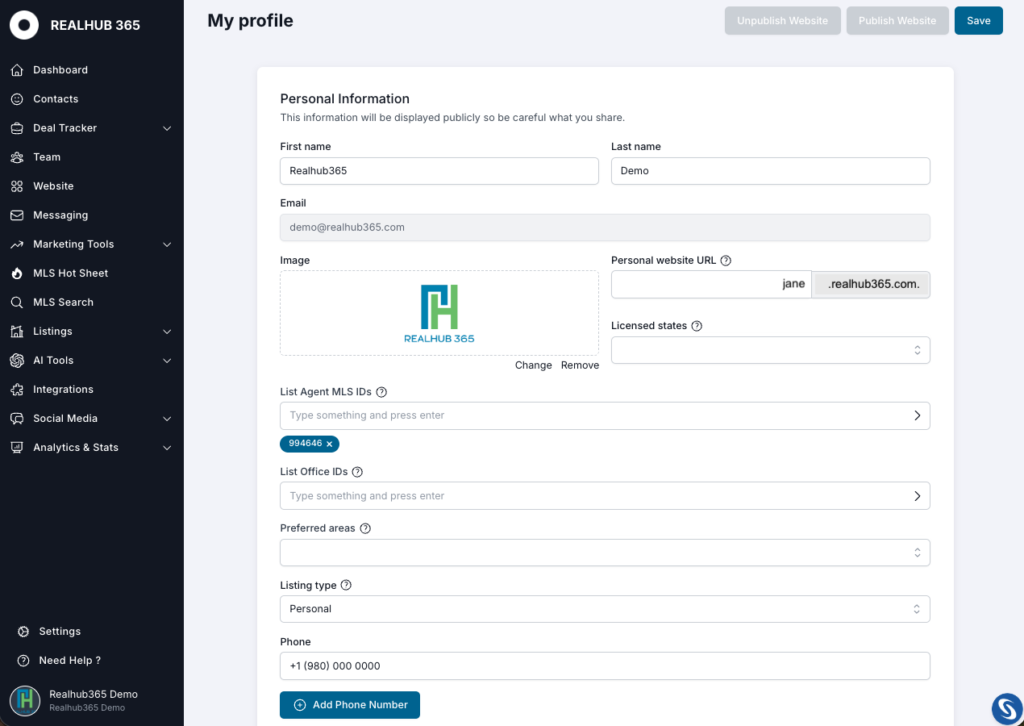Click the help icon beside List Agent MLS IDs
Image resolution: width=1024 pixels, height=726 pixels.
[381, 392]
